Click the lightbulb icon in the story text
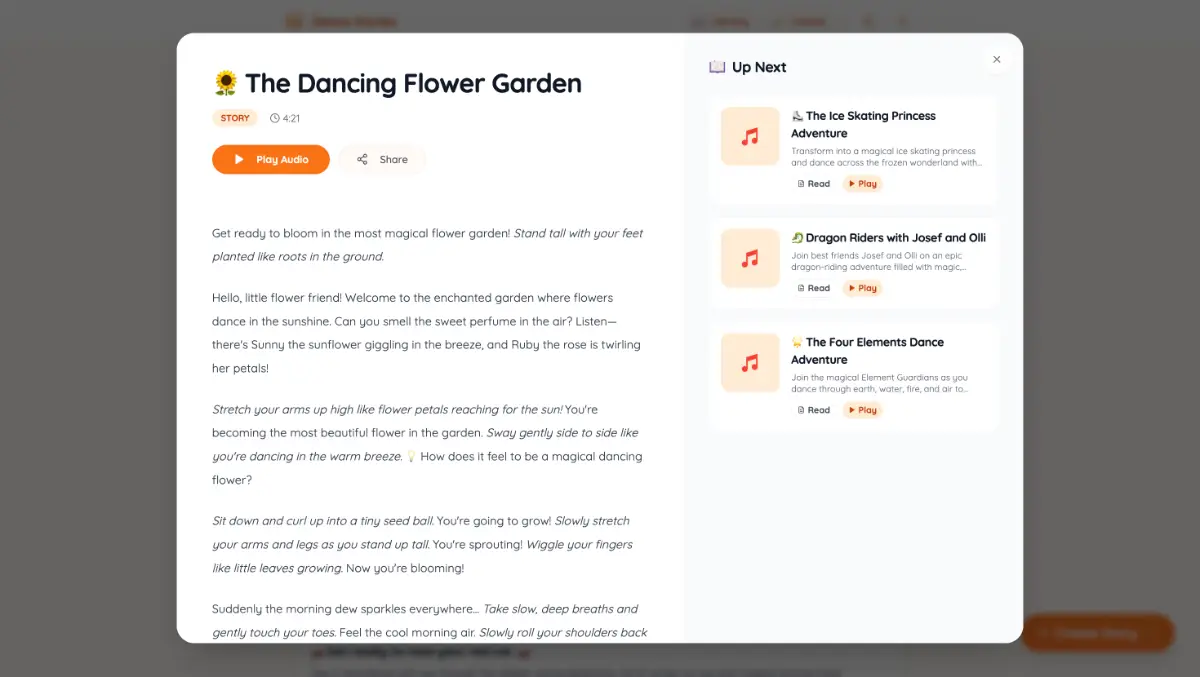 [410, 456]
